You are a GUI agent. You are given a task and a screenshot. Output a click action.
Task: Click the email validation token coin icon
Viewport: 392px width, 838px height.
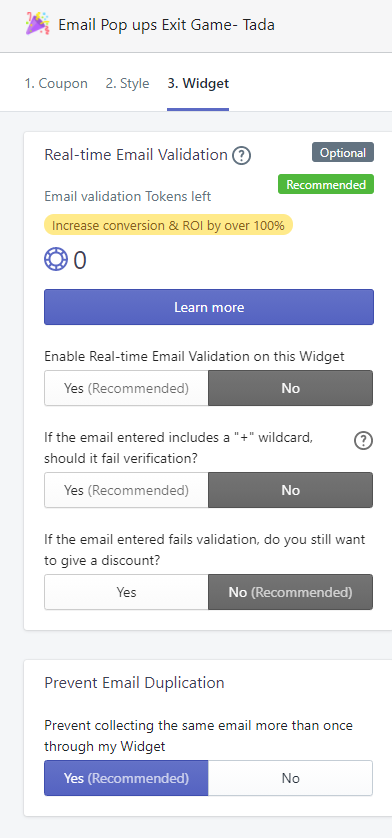[x=56, y=260]
